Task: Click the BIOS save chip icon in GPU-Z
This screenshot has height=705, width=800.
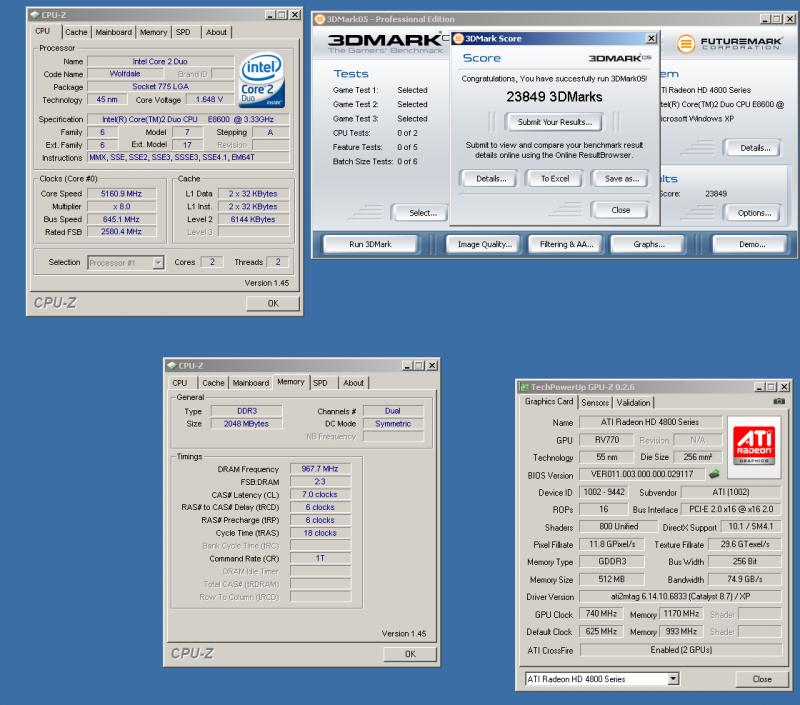Action: click(x=714, y=474)
